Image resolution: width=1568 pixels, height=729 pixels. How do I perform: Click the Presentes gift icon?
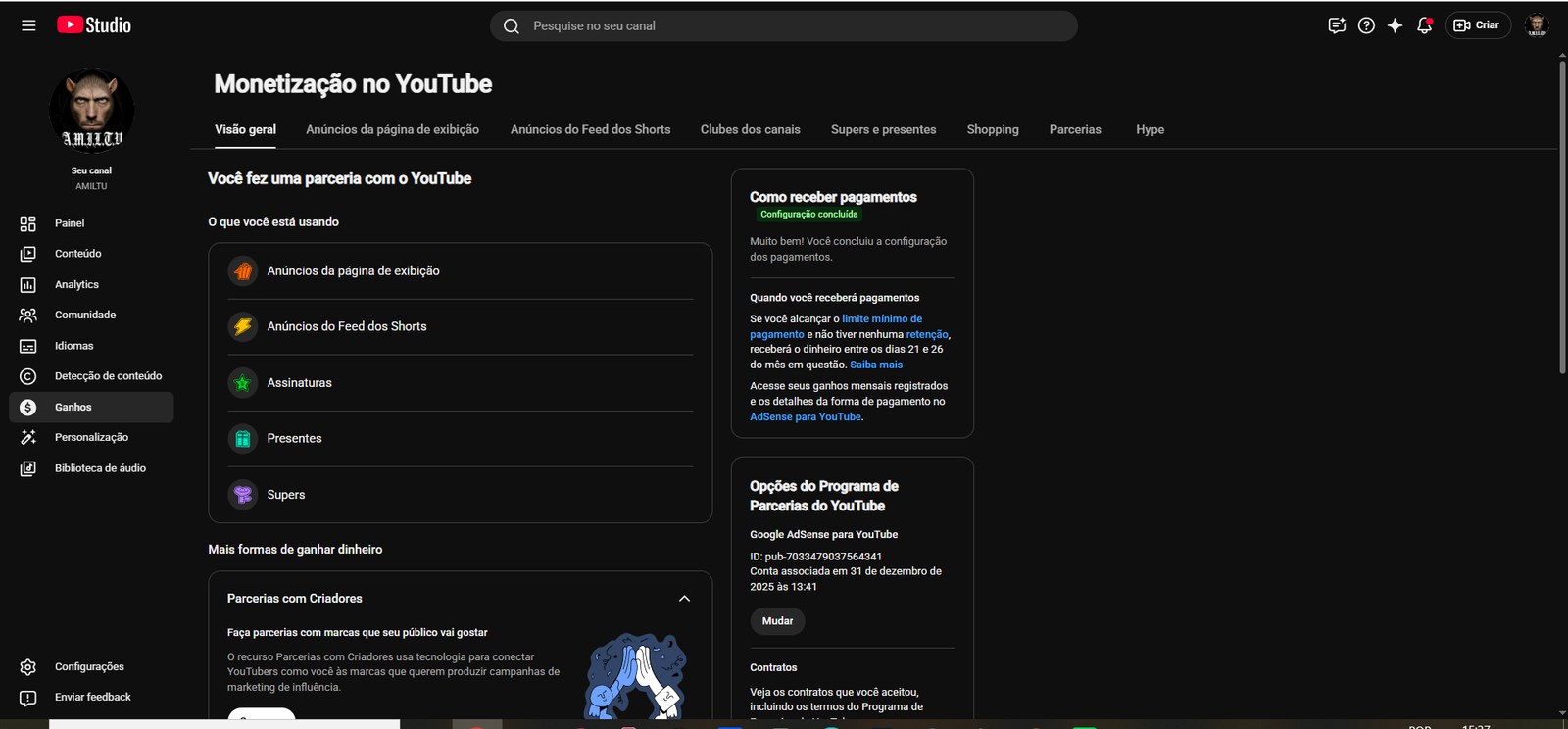(243, 439)
